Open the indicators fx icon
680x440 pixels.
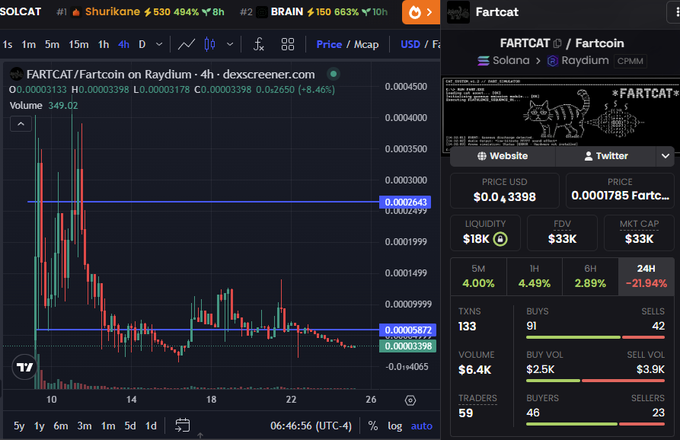[258, 44]
